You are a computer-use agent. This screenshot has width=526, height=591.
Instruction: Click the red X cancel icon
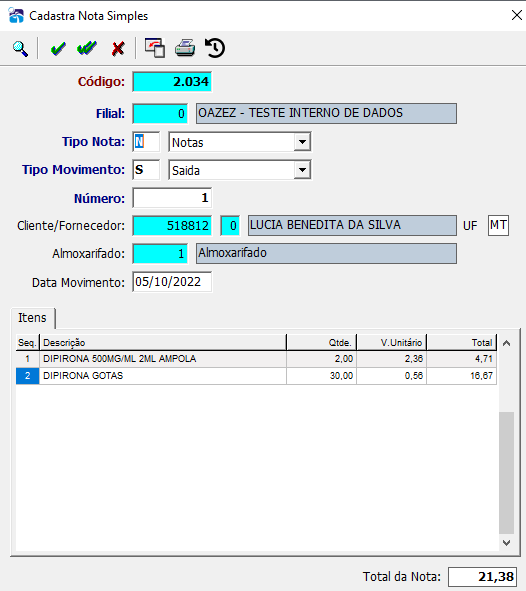(x=118, y=49)
